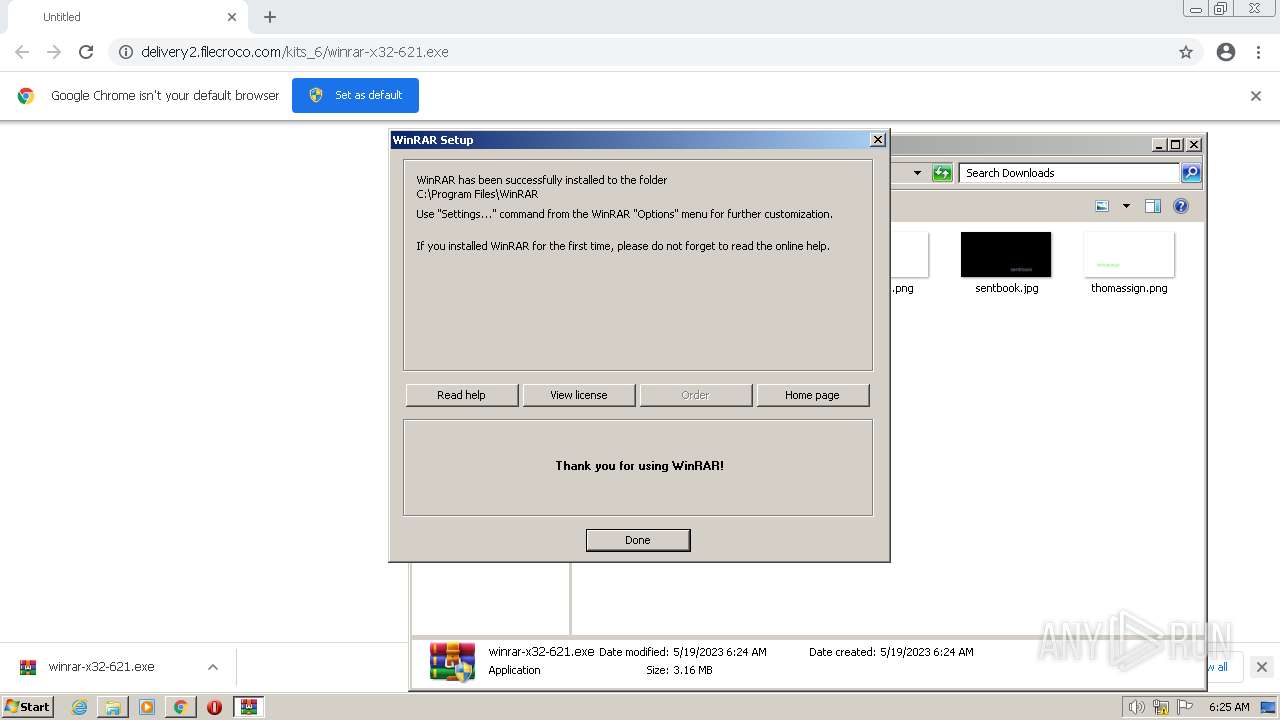Maximize the Explorer Downloads window

(x=1176, y=144)
